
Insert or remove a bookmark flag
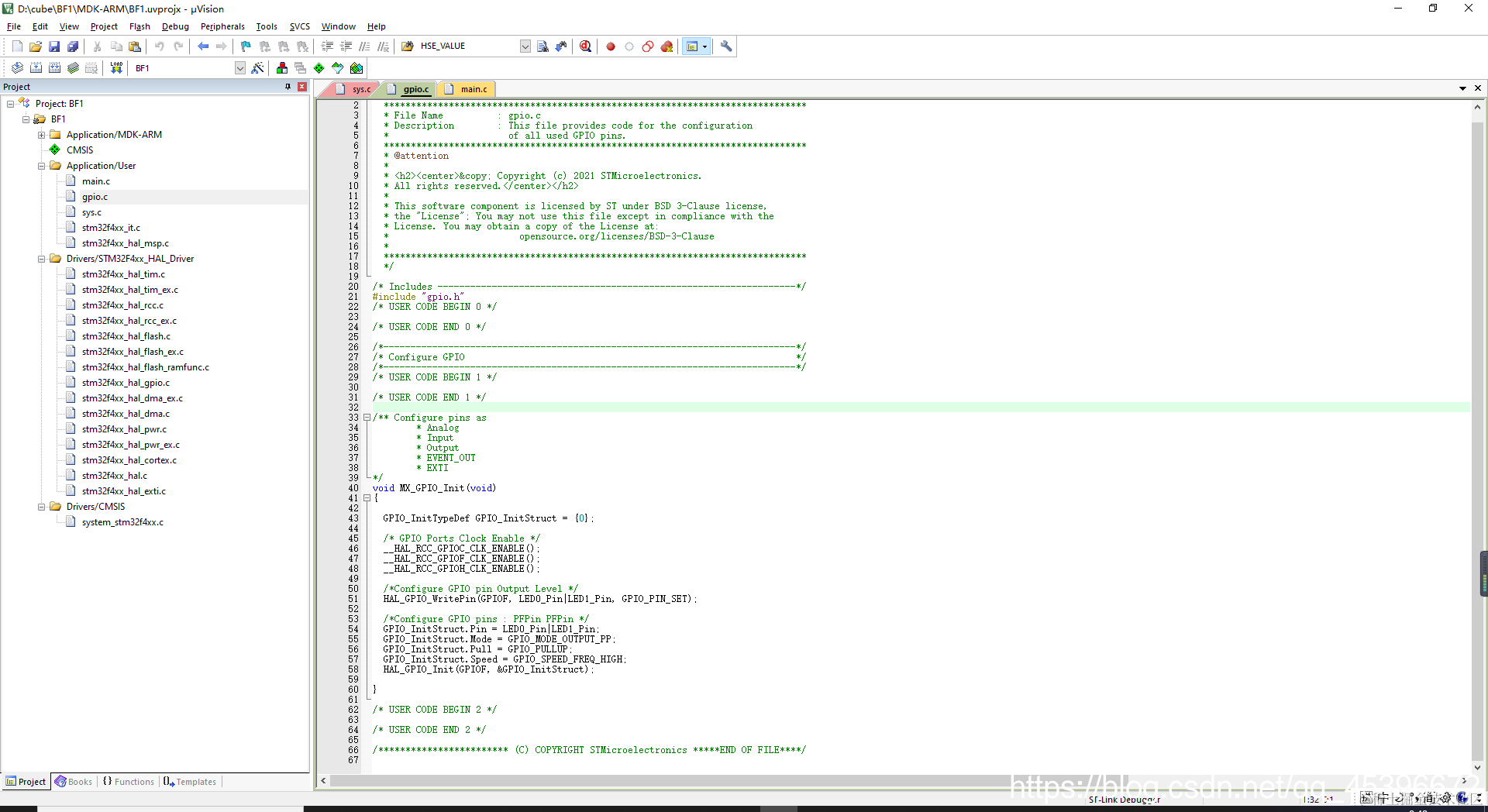pyautogui.click(x=246, y=46)
